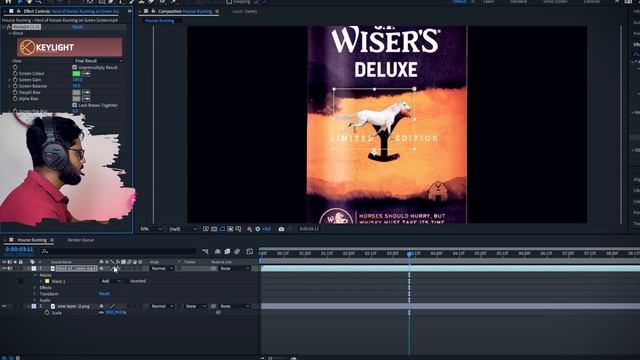The image size is (640, 360).
Task: Open the blending mode dropdown for new layer-2.png
Action: point(162,306)
